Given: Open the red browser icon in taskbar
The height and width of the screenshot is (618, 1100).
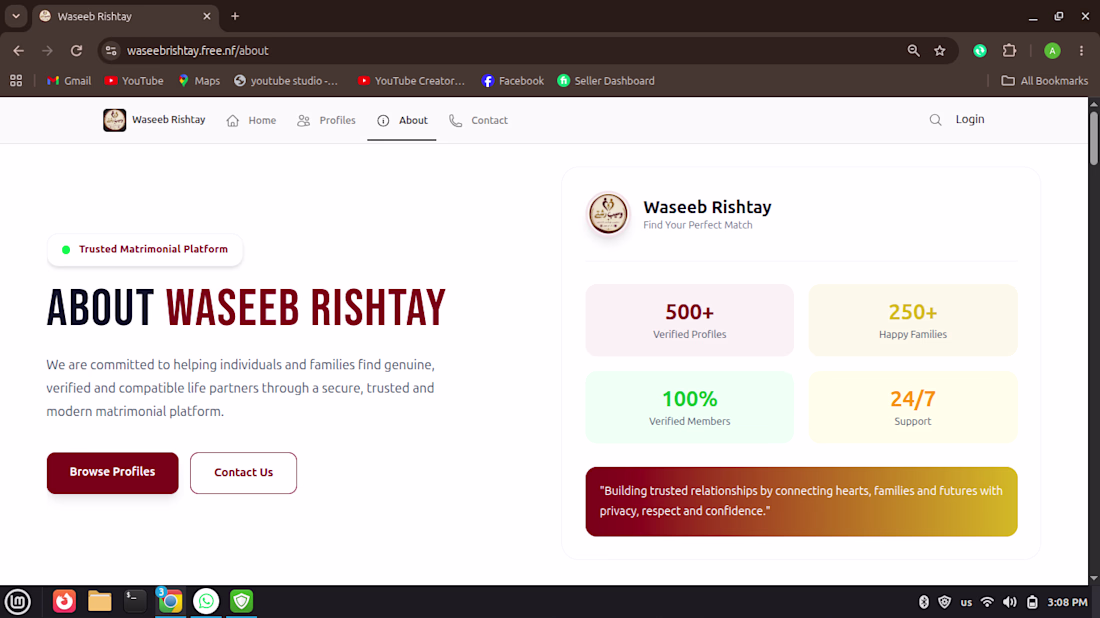Looking at the screenshot, I should pos(65,601).
